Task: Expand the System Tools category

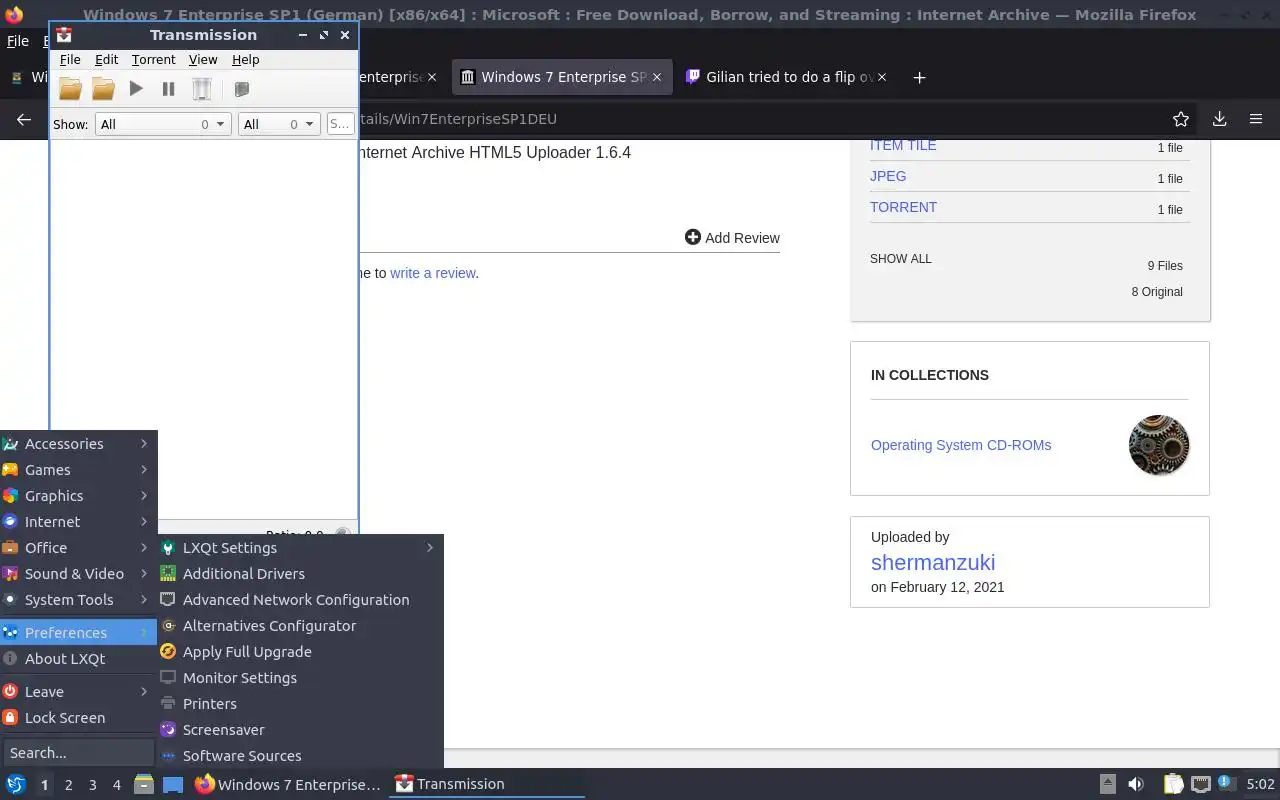Action: pyautogui.click(x=78, y=600)
